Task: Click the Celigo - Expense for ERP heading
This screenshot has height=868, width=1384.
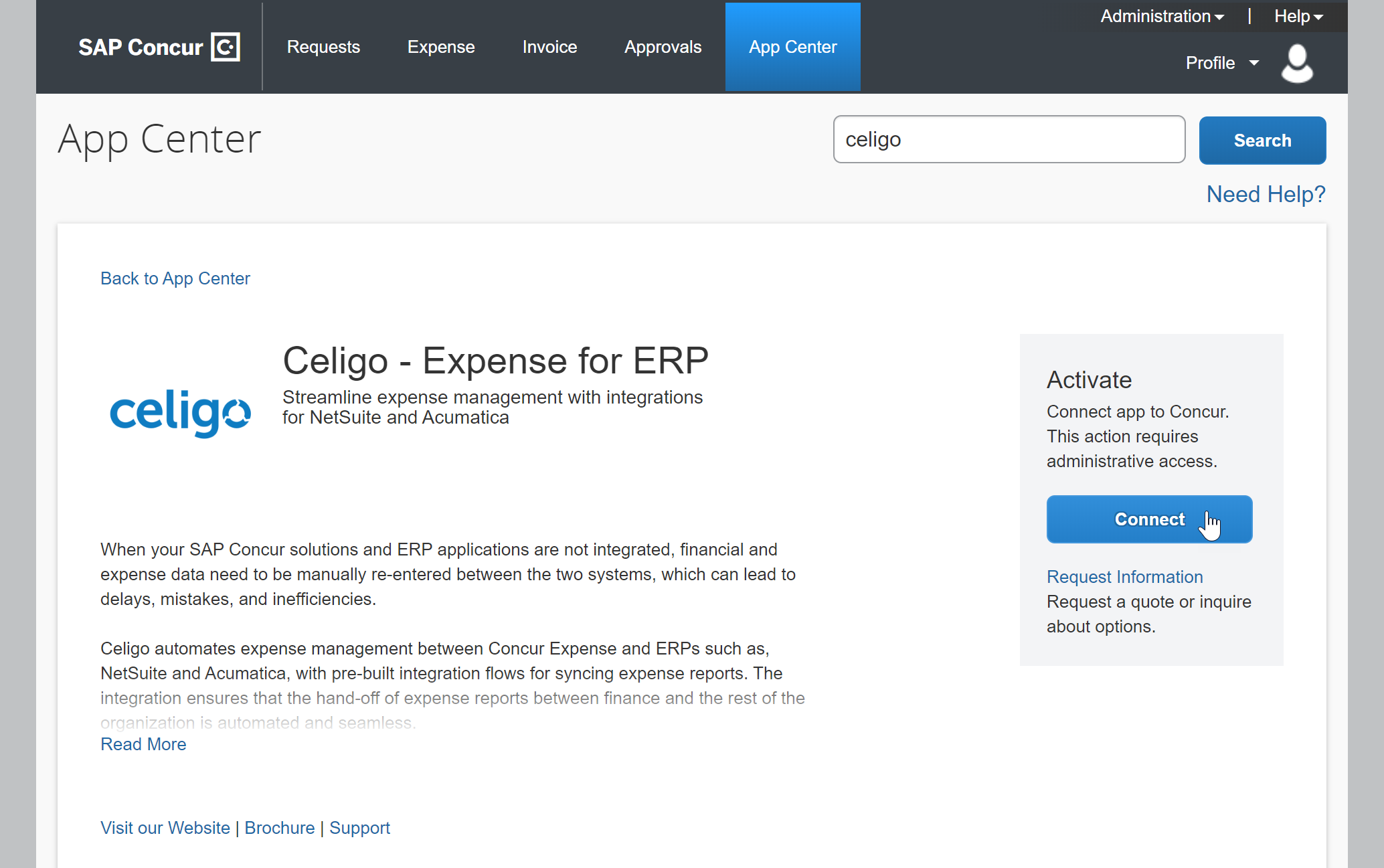Action: tap(495, 361)
